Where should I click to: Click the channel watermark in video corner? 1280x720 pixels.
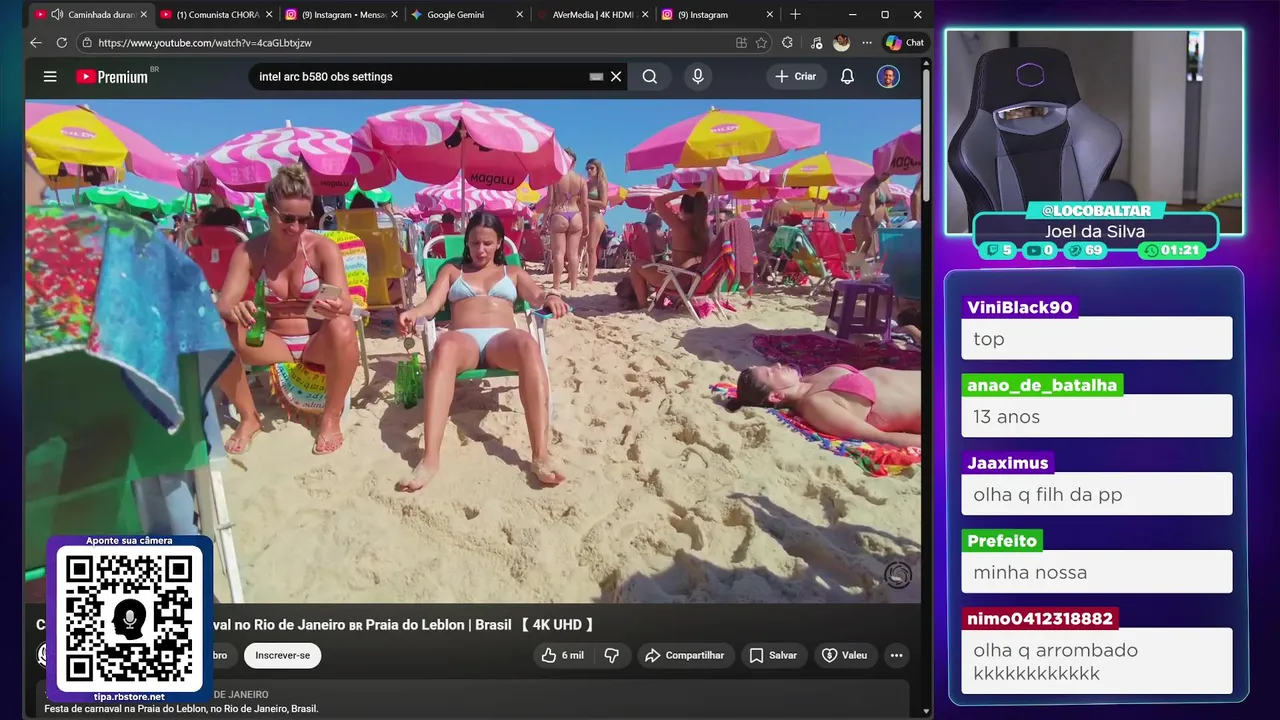pyautogui.click(x=898, y=575)
